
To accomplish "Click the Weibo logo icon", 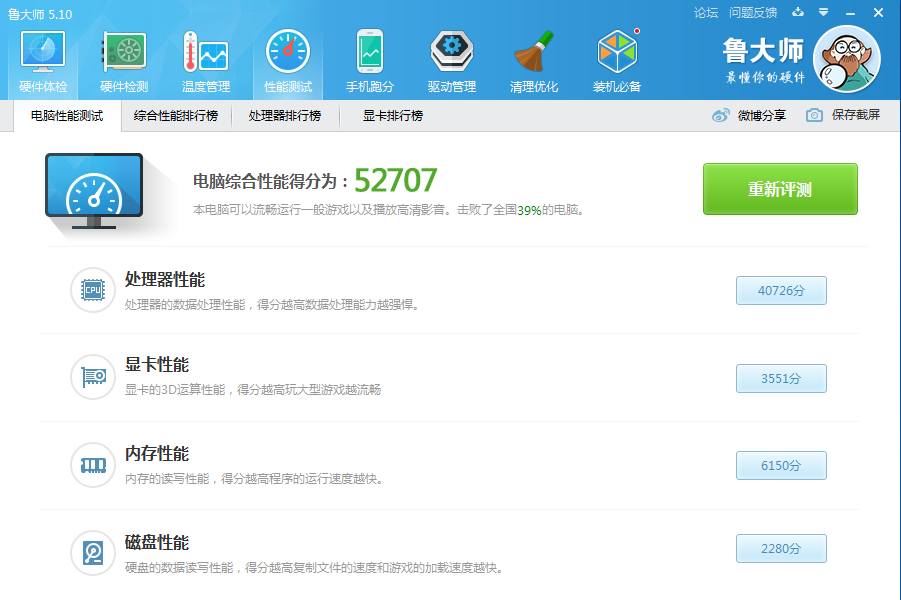I will [x=721, y=116].
